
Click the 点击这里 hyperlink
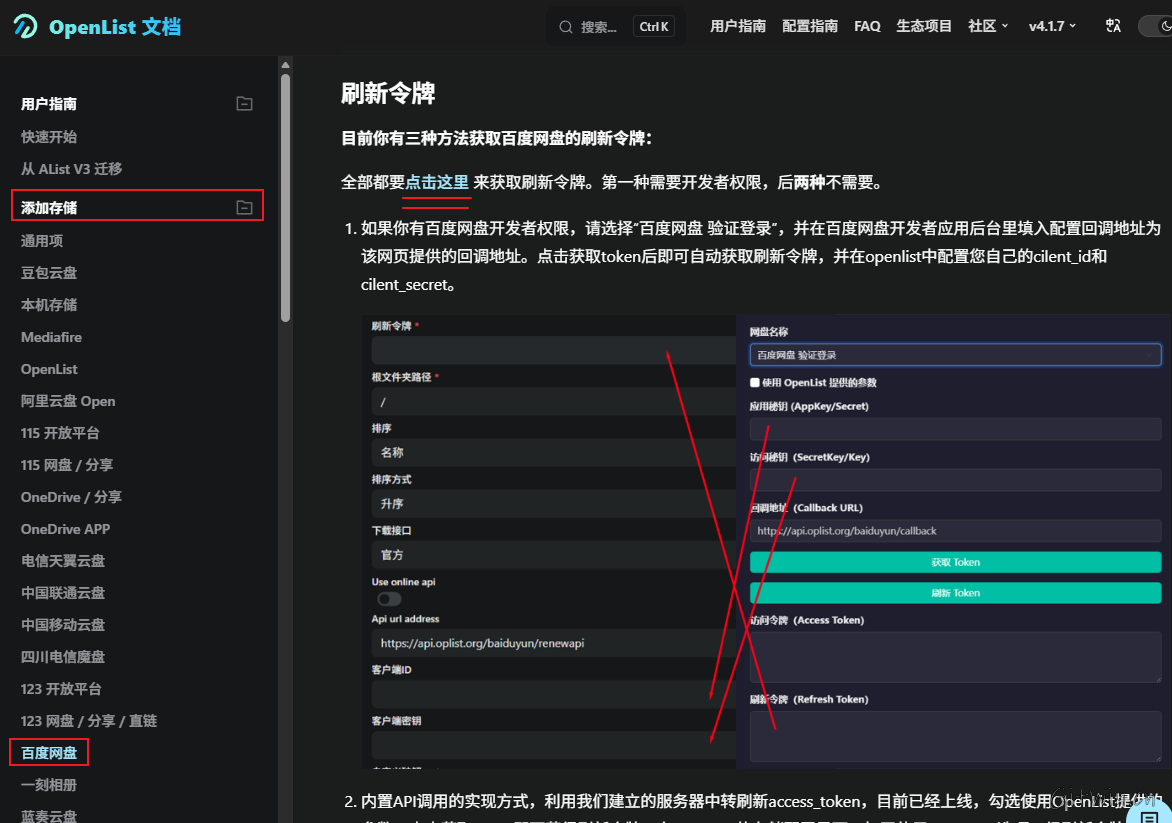(x=437, y=182)
